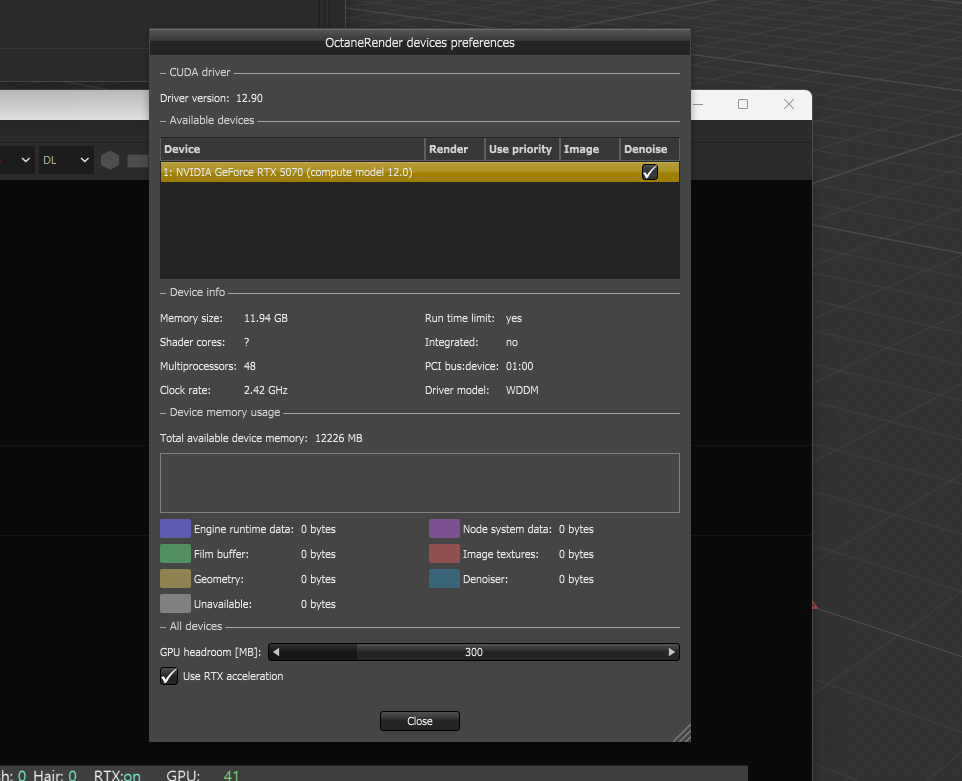The image size is (962, 781).
Task: Click the Denoiser 0 bytes value
Action: [576, 579]
